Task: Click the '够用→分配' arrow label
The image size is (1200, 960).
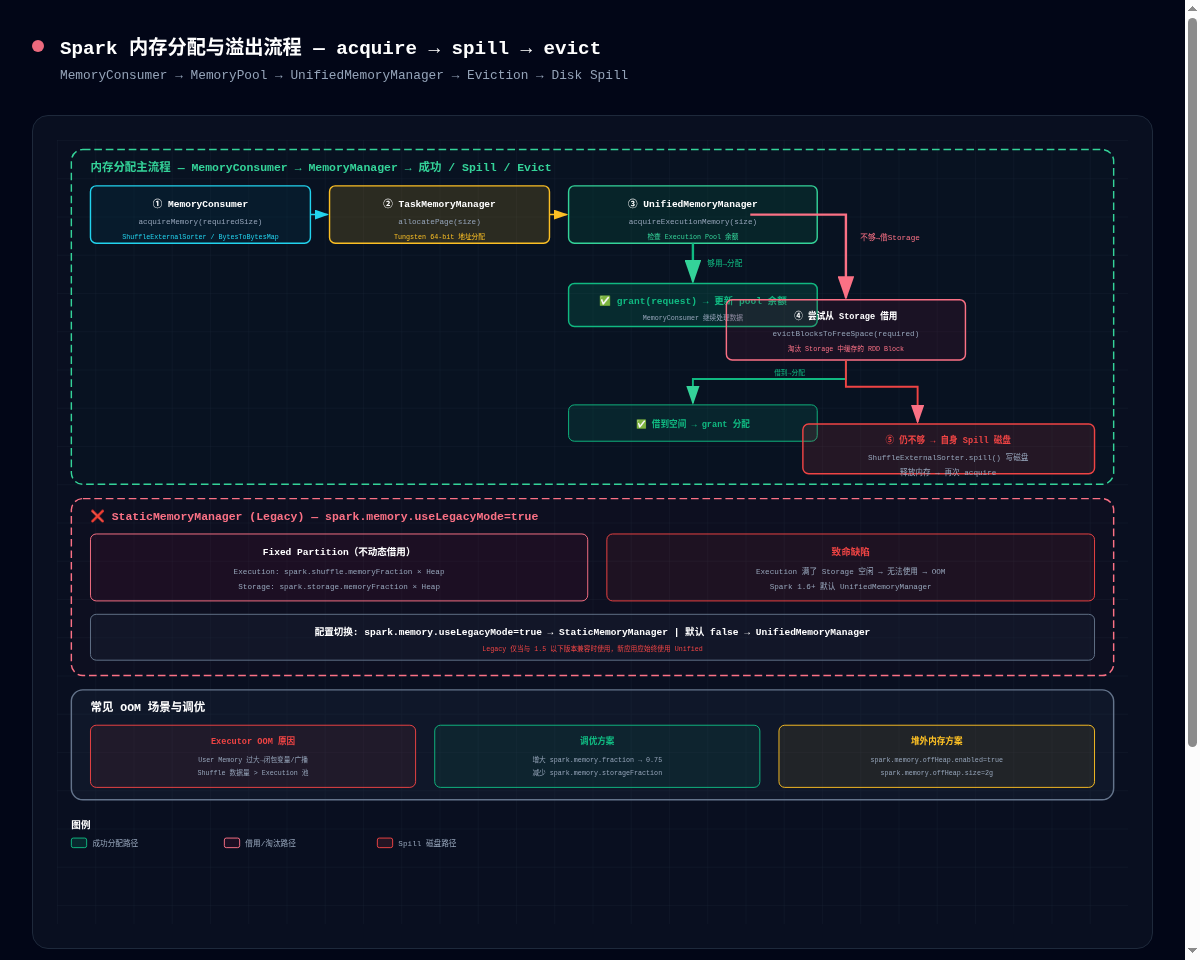Action: (x=725, y=263)
